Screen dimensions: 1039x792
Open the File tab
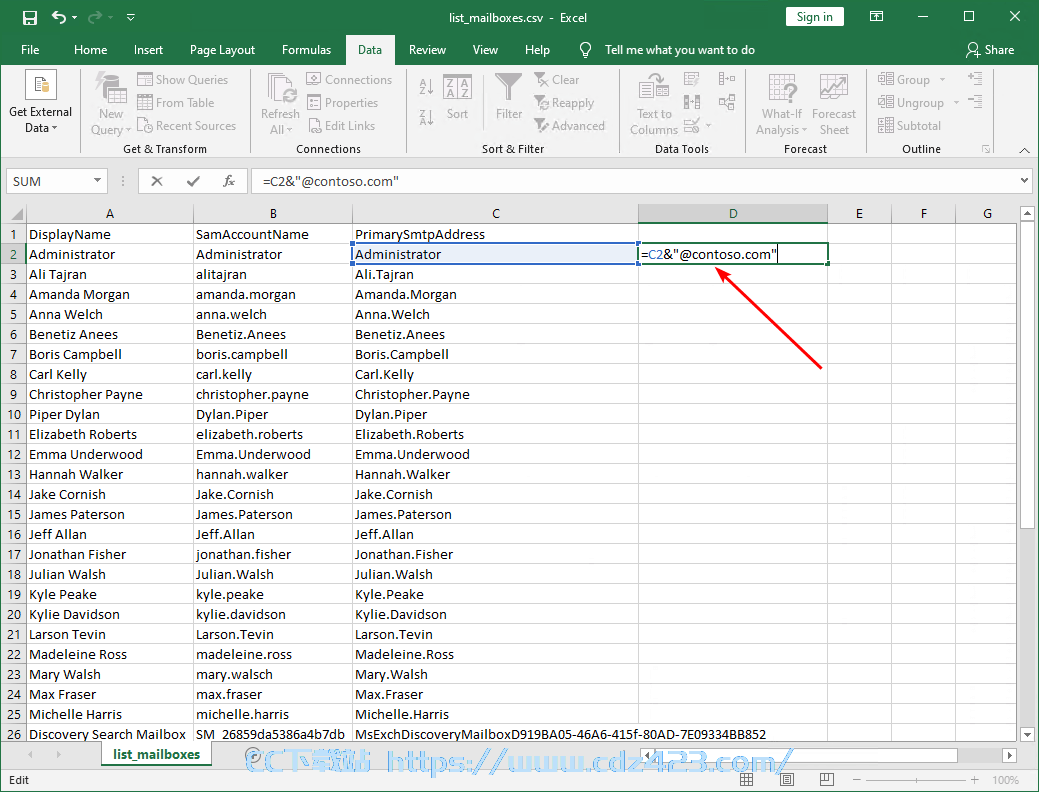[x=30, y=50]
